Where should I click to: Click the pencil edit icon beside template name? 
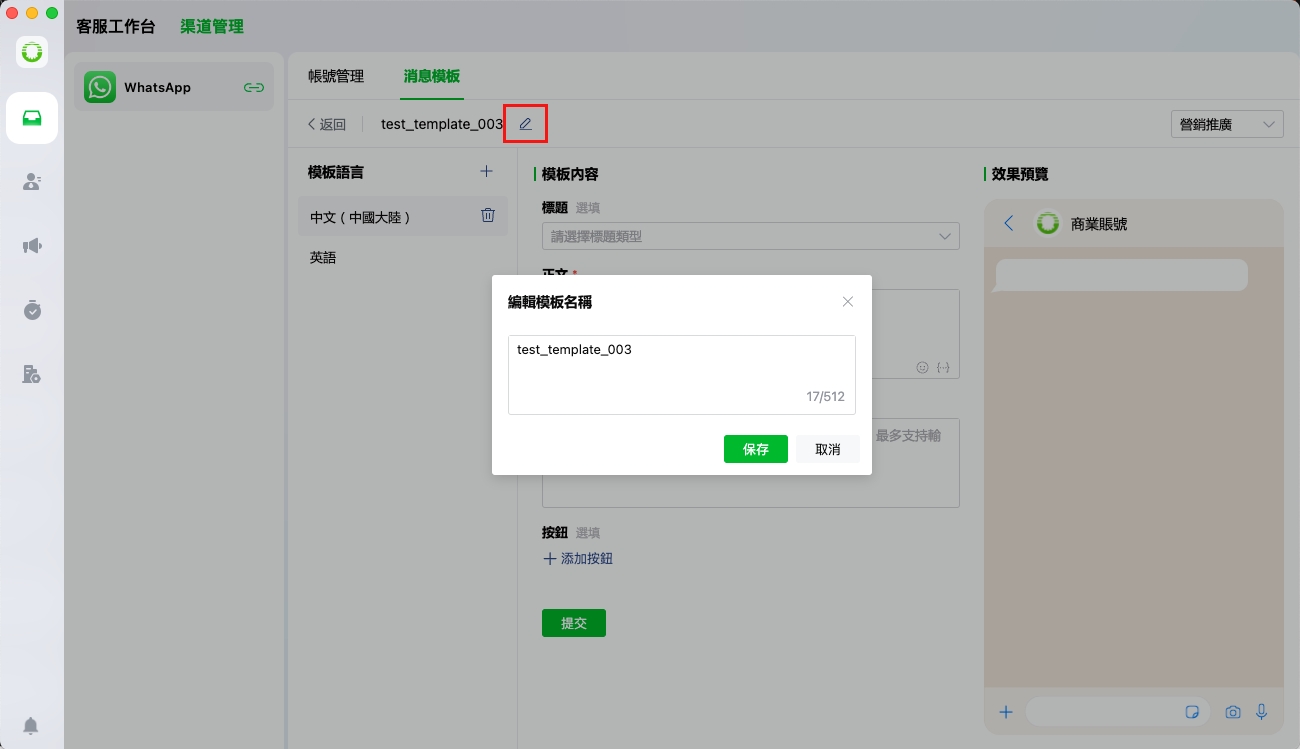pos(525,124)
